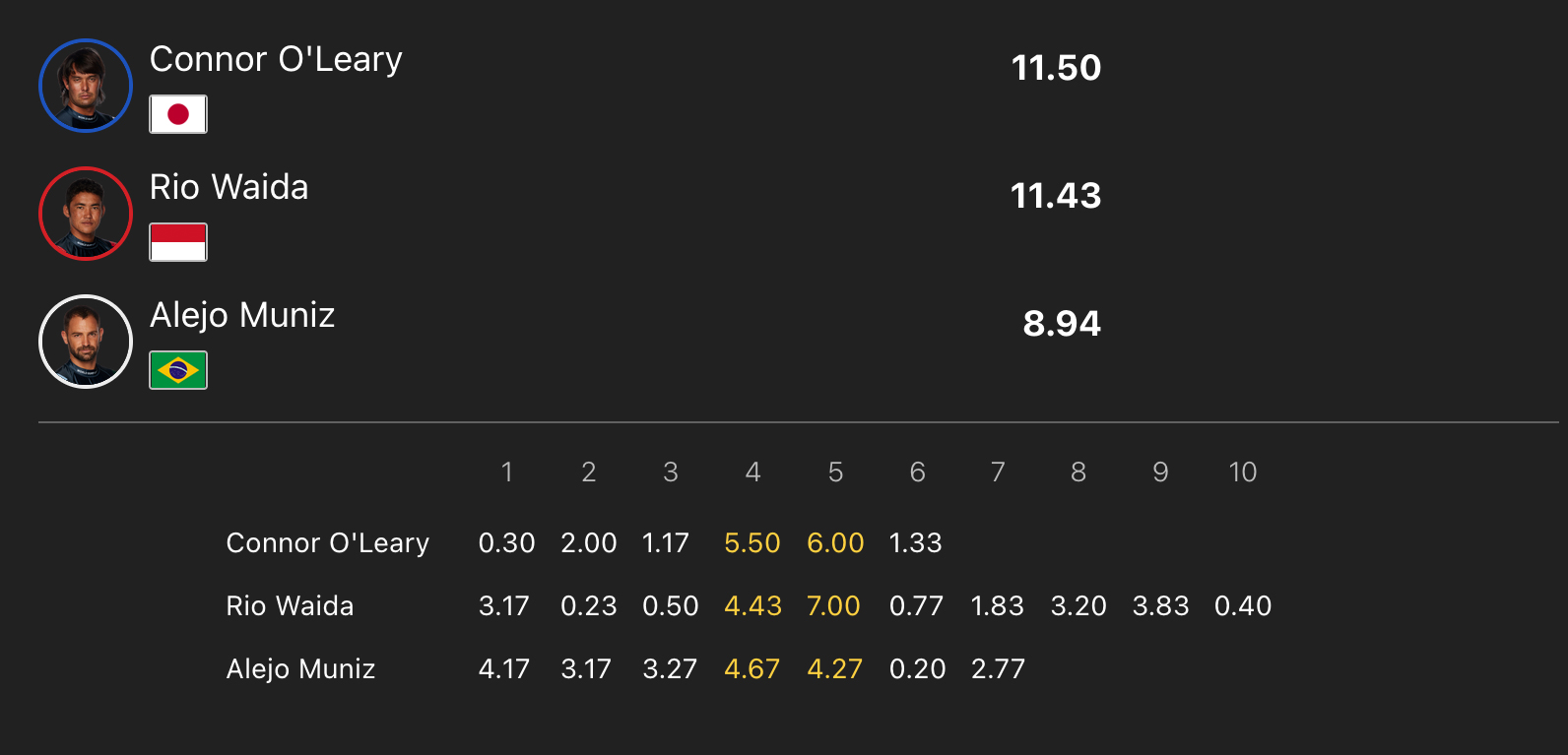This screenshot has height=755, width=1568.
Task: Open the Rio Waida name link at top
Action: [229, 187]
